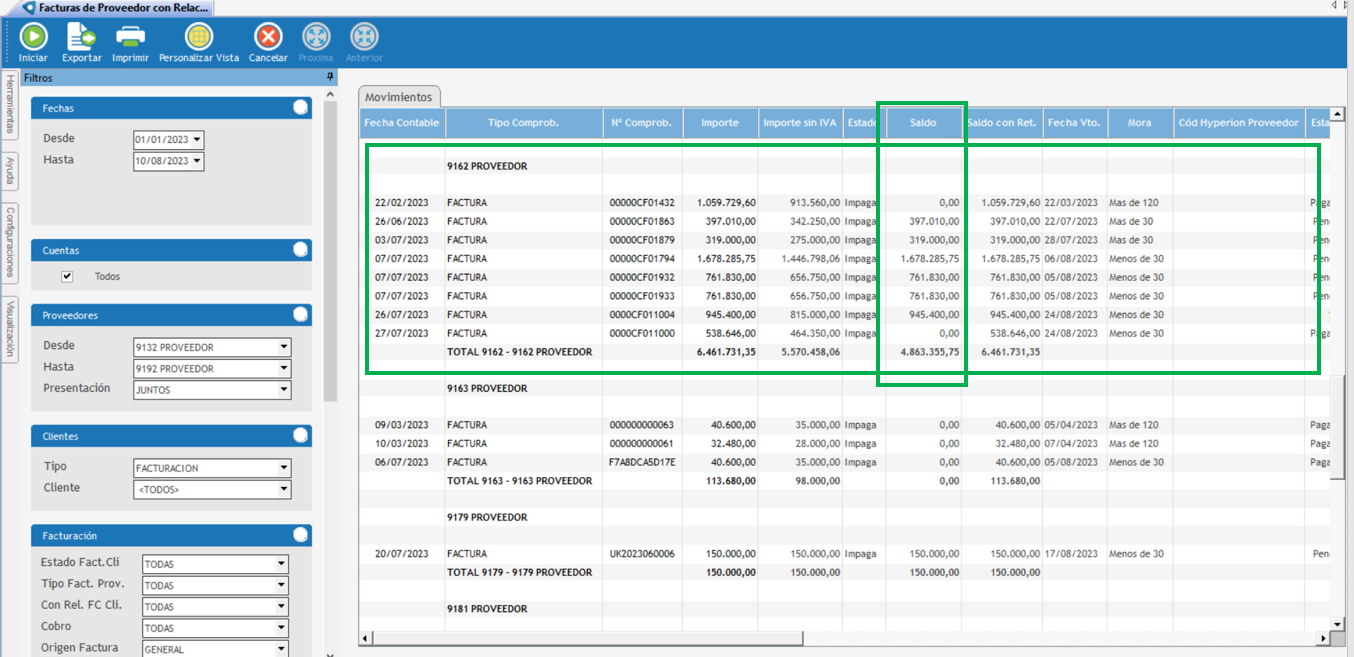
Task: Click the Iniciar play icon
Action: tap(33, 38)
